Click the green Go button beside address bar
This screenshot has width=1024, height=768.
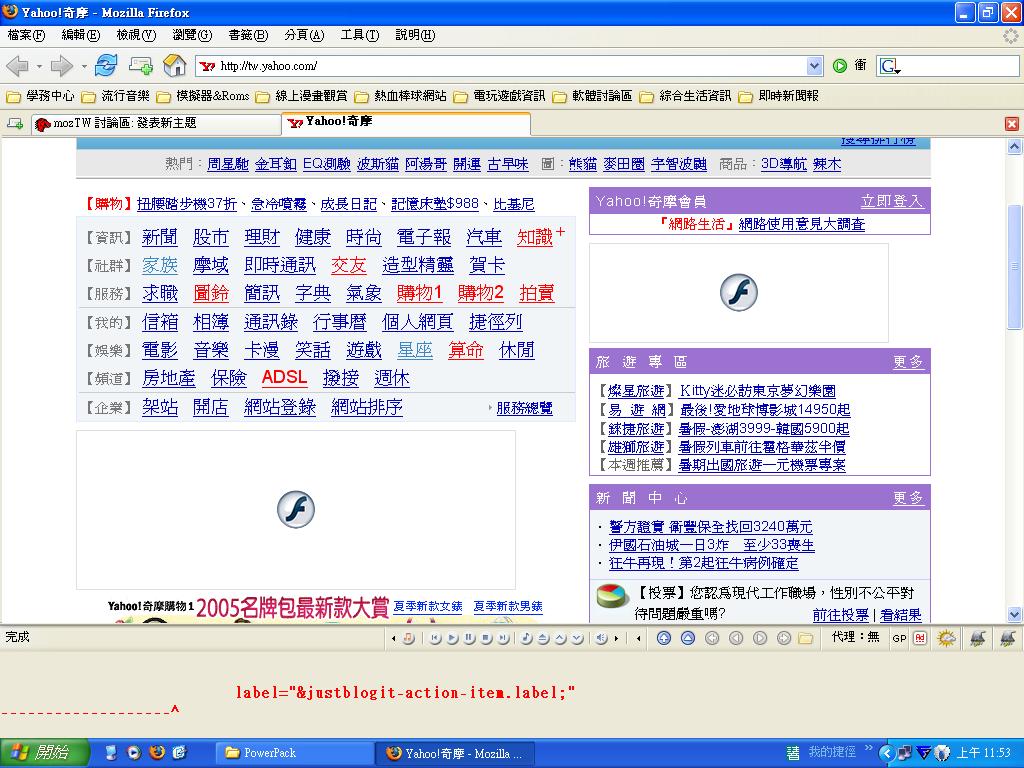pyautogui.click(x=841, y=66)
